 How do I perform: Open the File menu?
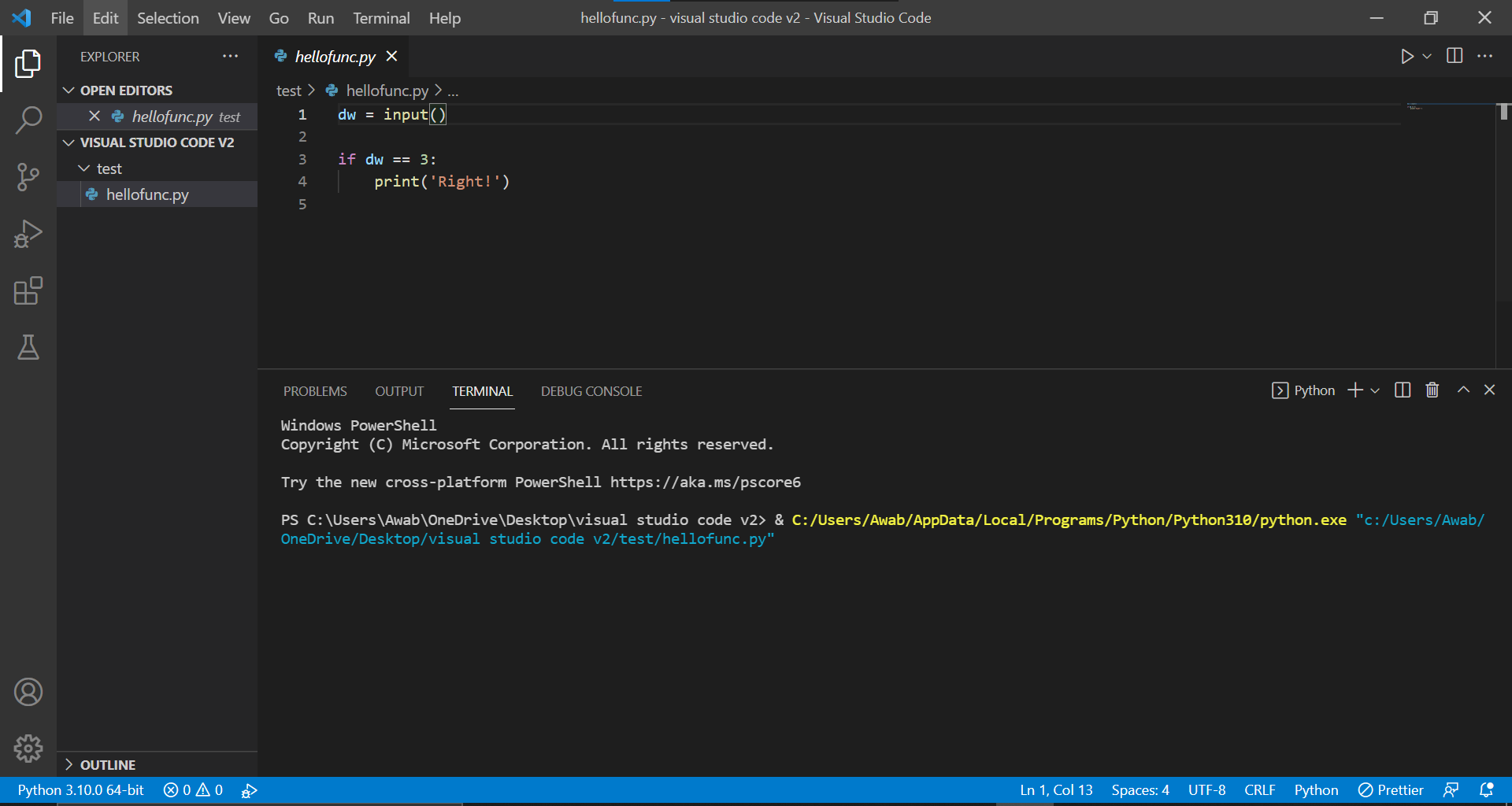click(62, 18)
